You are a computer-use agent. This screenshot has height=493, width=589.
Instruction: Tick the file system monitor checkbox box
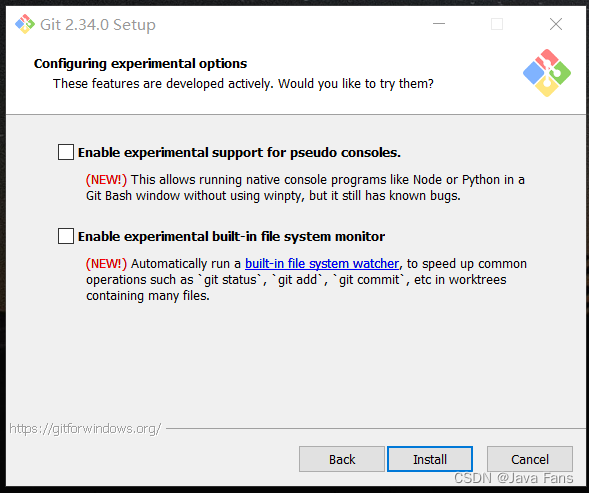pyautogui.click(x=66, y=236)
